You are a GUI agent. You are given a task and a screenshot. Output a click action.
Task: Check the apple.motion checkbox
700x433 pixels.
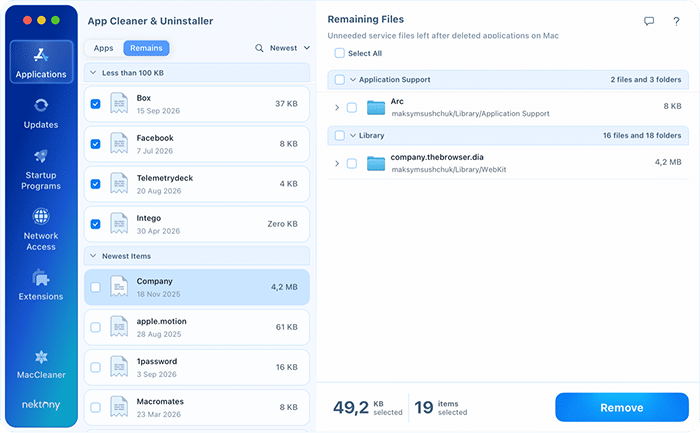[x=96, y=327]
